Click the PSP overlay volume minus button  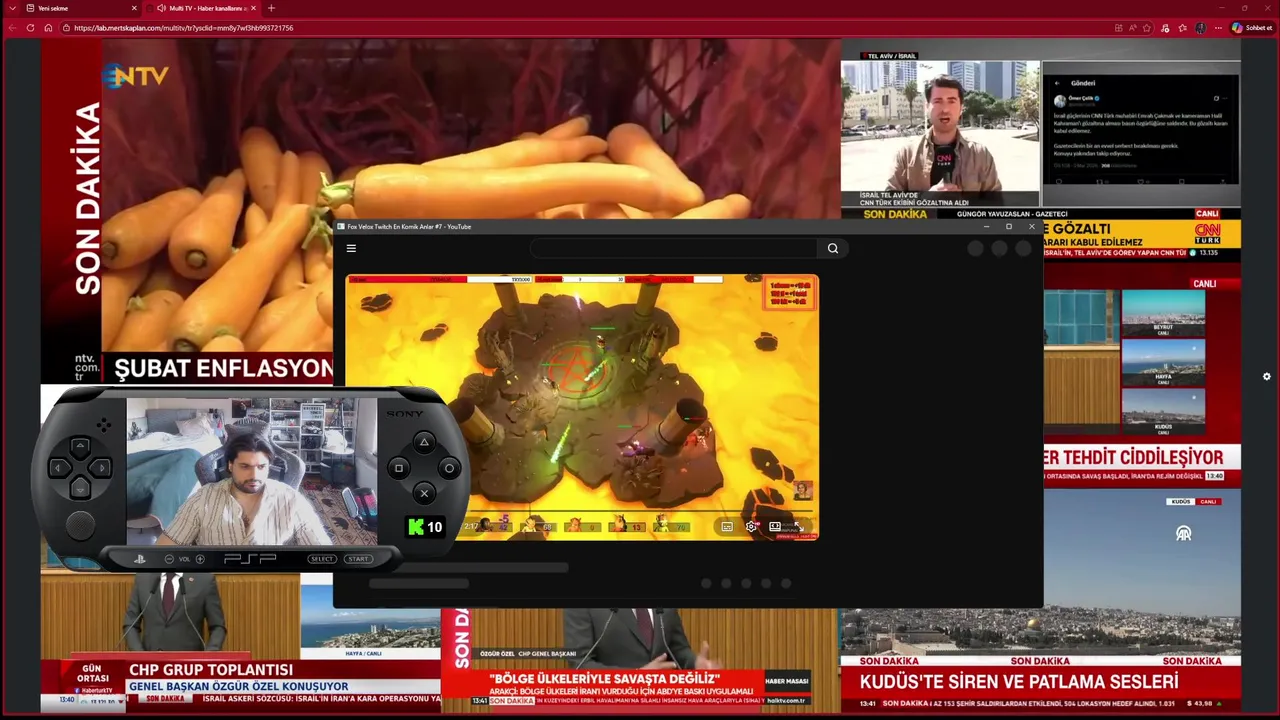click(x=169, y=559)
